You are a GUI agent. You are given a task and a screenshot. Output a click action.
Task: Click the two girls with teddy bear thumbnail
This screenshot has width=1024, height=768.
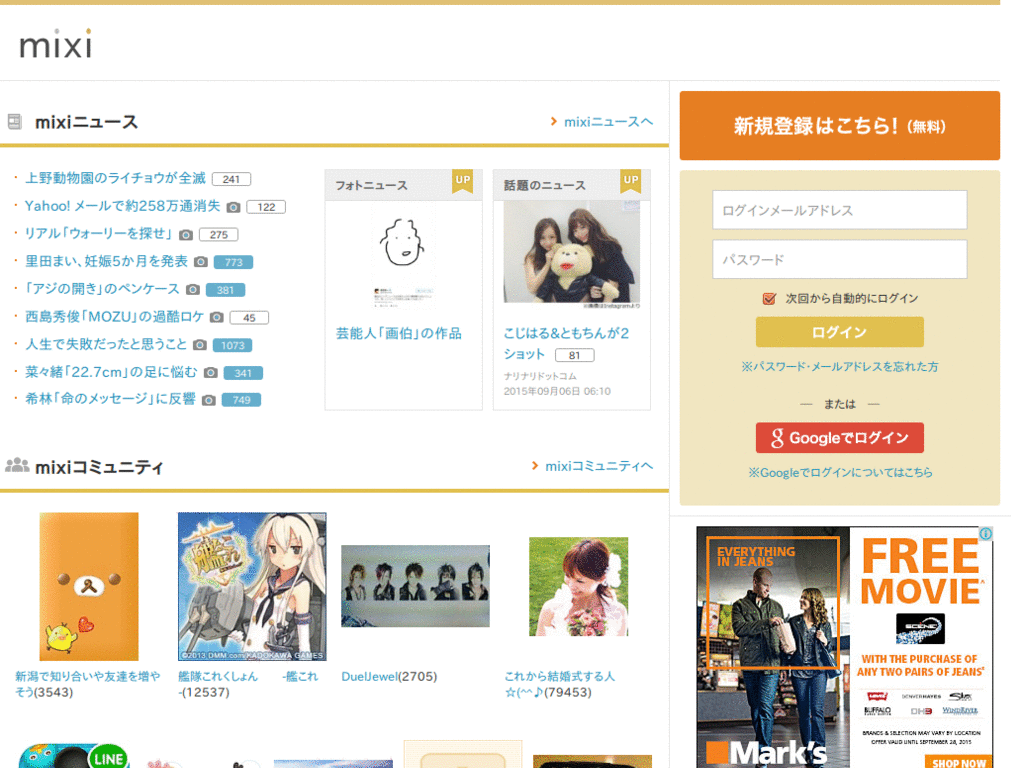[571, 253]
